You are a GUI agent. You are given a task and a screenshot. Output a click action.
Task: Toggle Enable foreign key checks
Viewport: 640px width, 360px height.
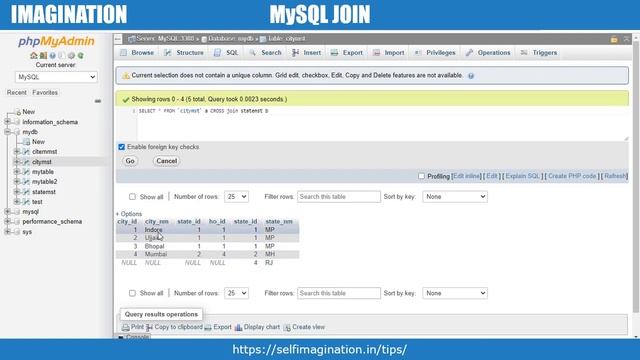pyautogui.click(x=122, y=147)
